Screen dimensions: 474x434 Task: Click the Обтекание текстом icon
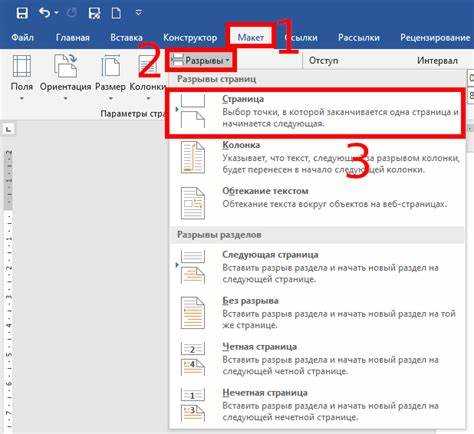tap(193, 203)
